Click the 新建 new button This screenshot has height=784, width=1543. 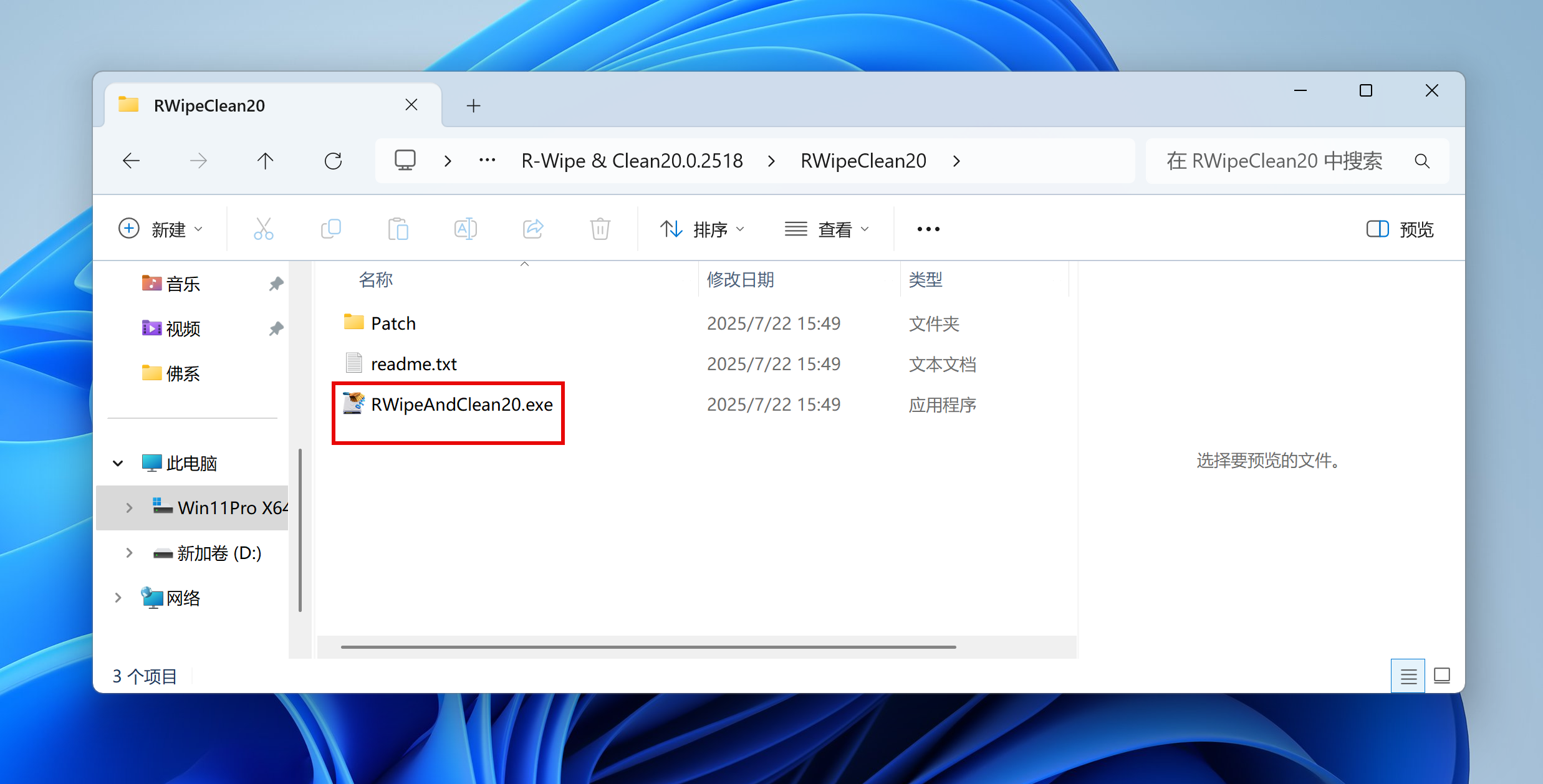pyautogui.click(x=161, y=229)
